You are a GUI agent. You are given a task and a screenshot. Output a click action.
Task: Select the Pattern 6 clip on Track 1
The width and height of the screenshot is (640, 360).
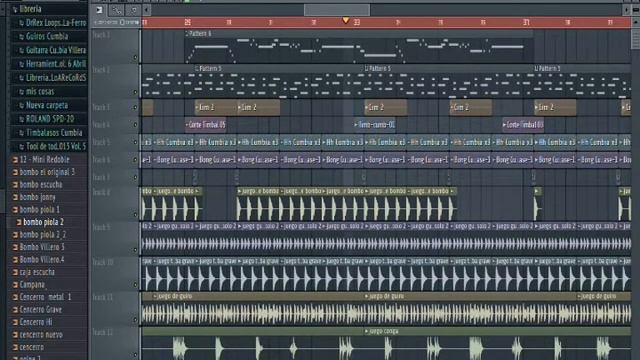pos(359,47)
